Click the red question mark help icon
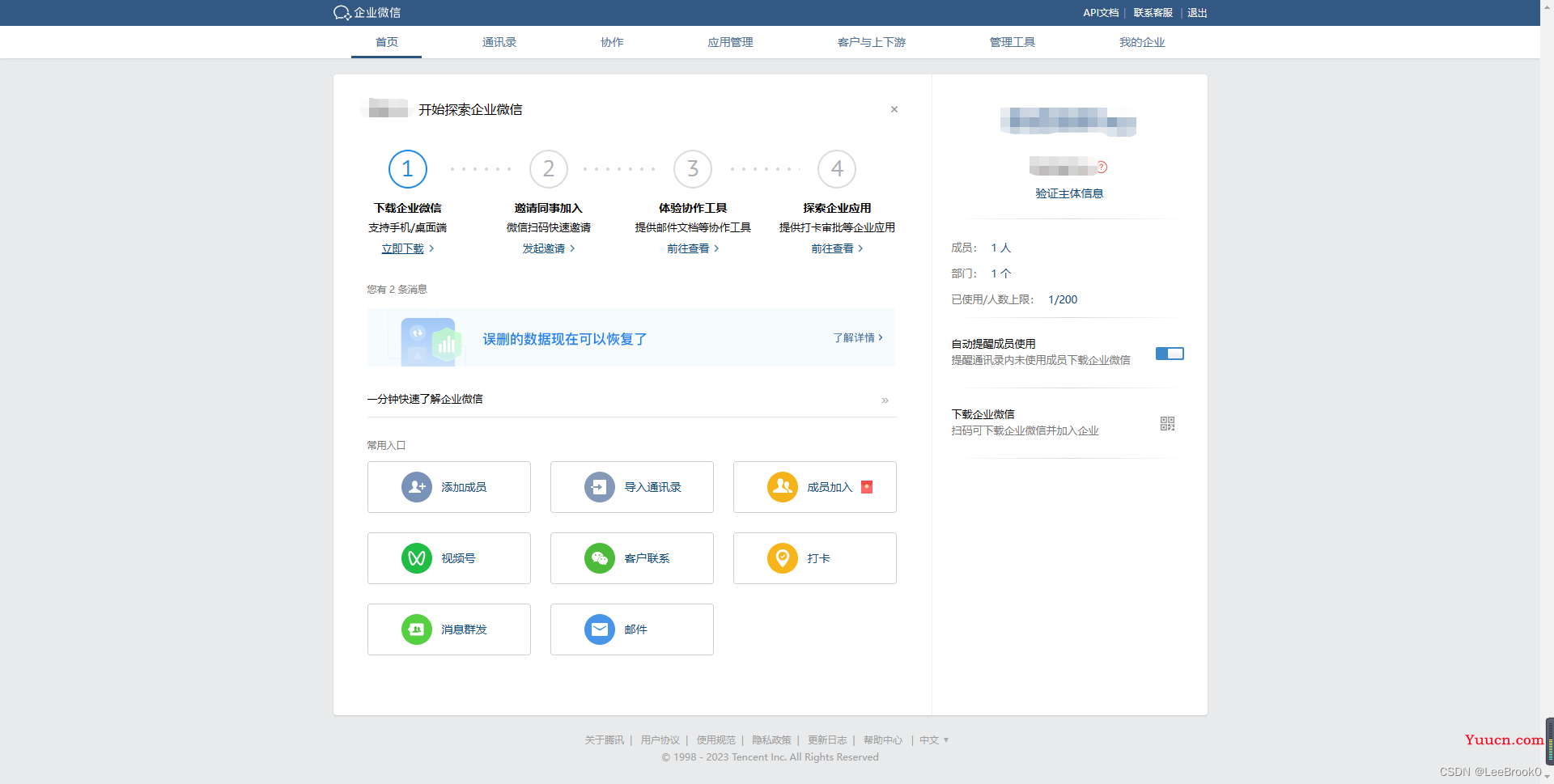Viewport: 1554px width, 784px height. pos(1102,167)
